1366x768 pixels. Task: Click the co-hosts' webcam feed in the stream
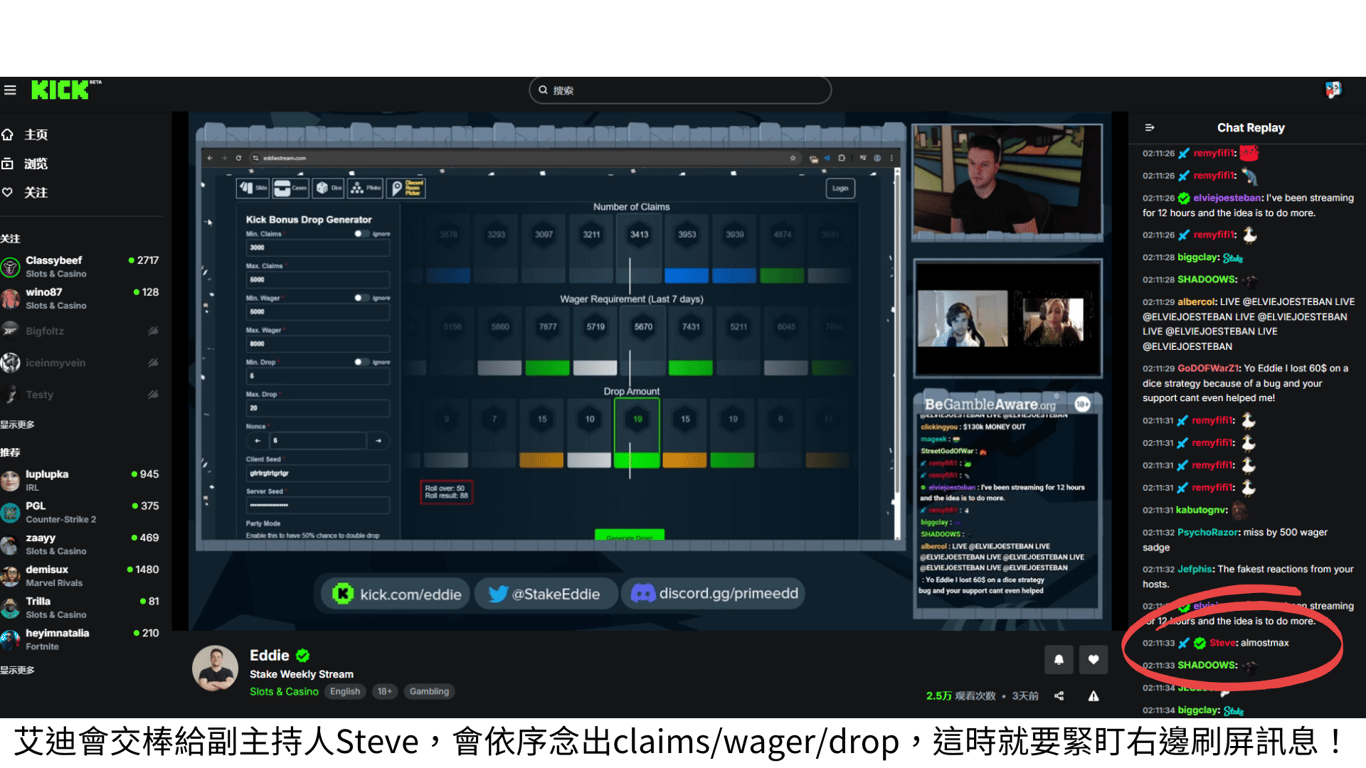pos(1007,319)
